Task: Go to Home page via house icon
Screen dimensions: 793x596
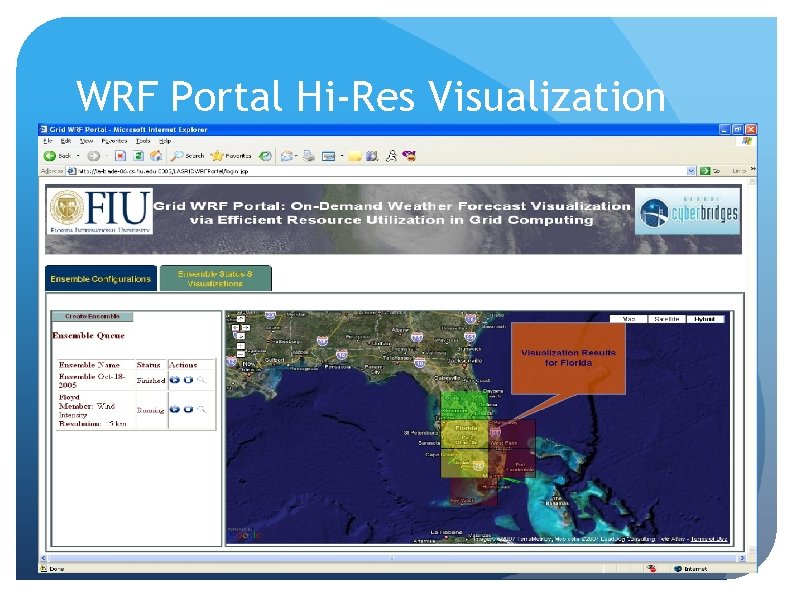Action: pyautogui.click(x=156, y=155)
